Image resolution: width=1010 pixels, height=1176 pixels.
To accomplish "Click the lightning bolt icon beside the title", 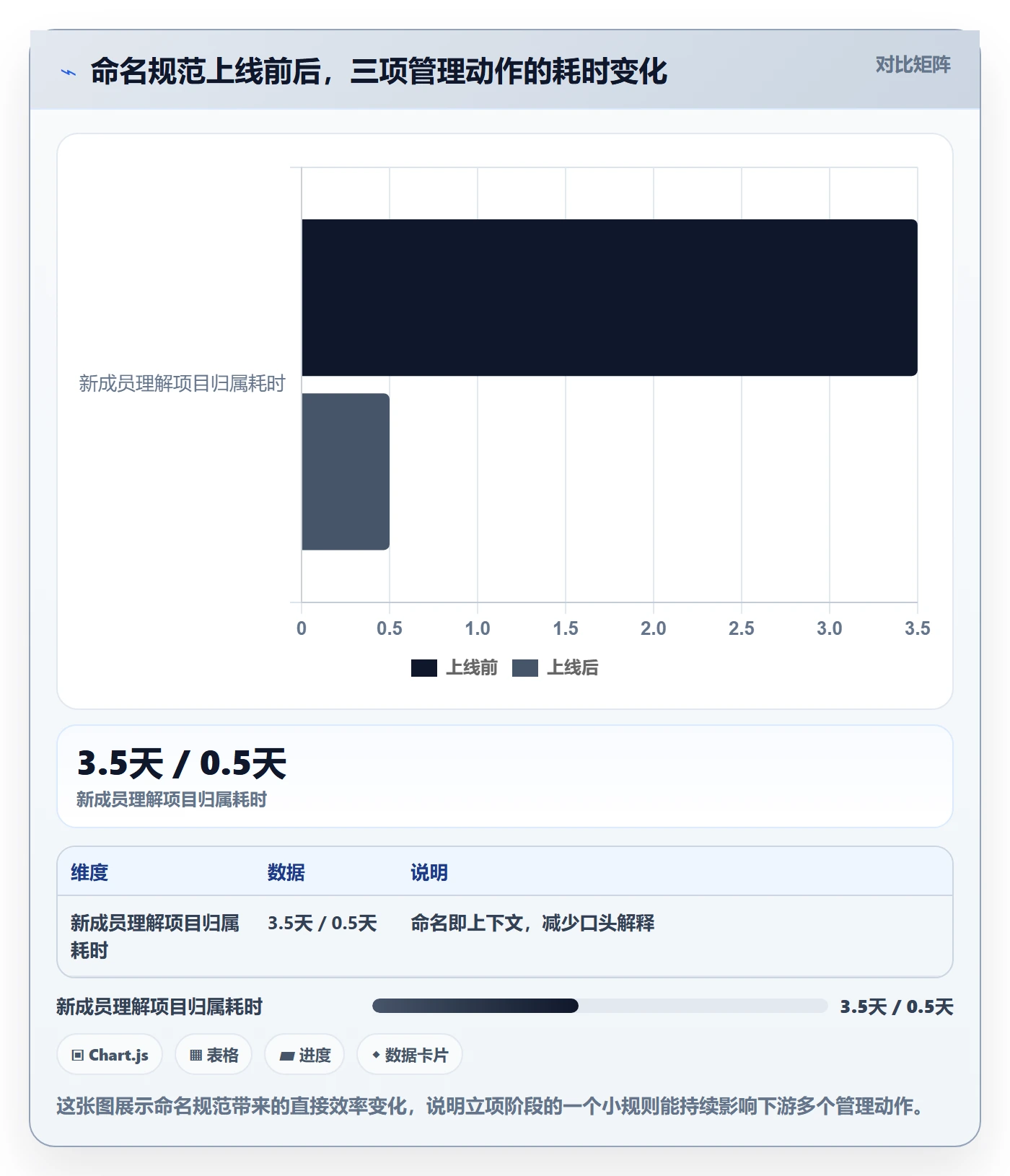I will pos(69,72).
